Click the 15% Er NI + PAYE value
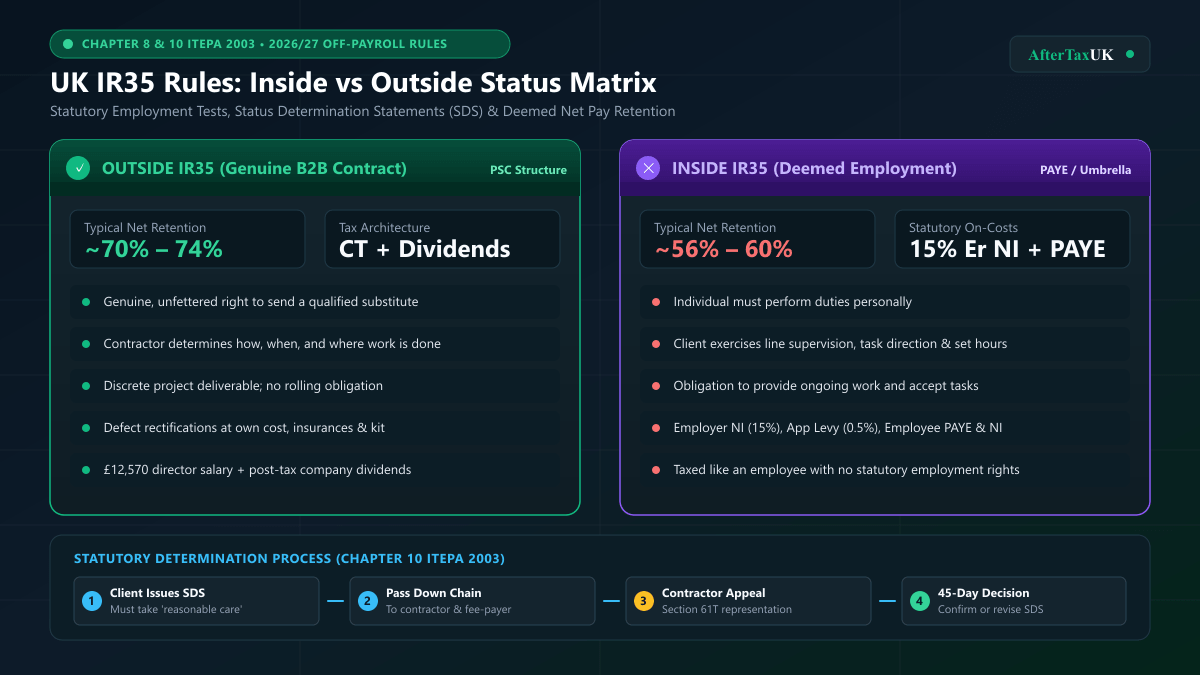This screenshot has height=675, width=1200. point(1007,249)
